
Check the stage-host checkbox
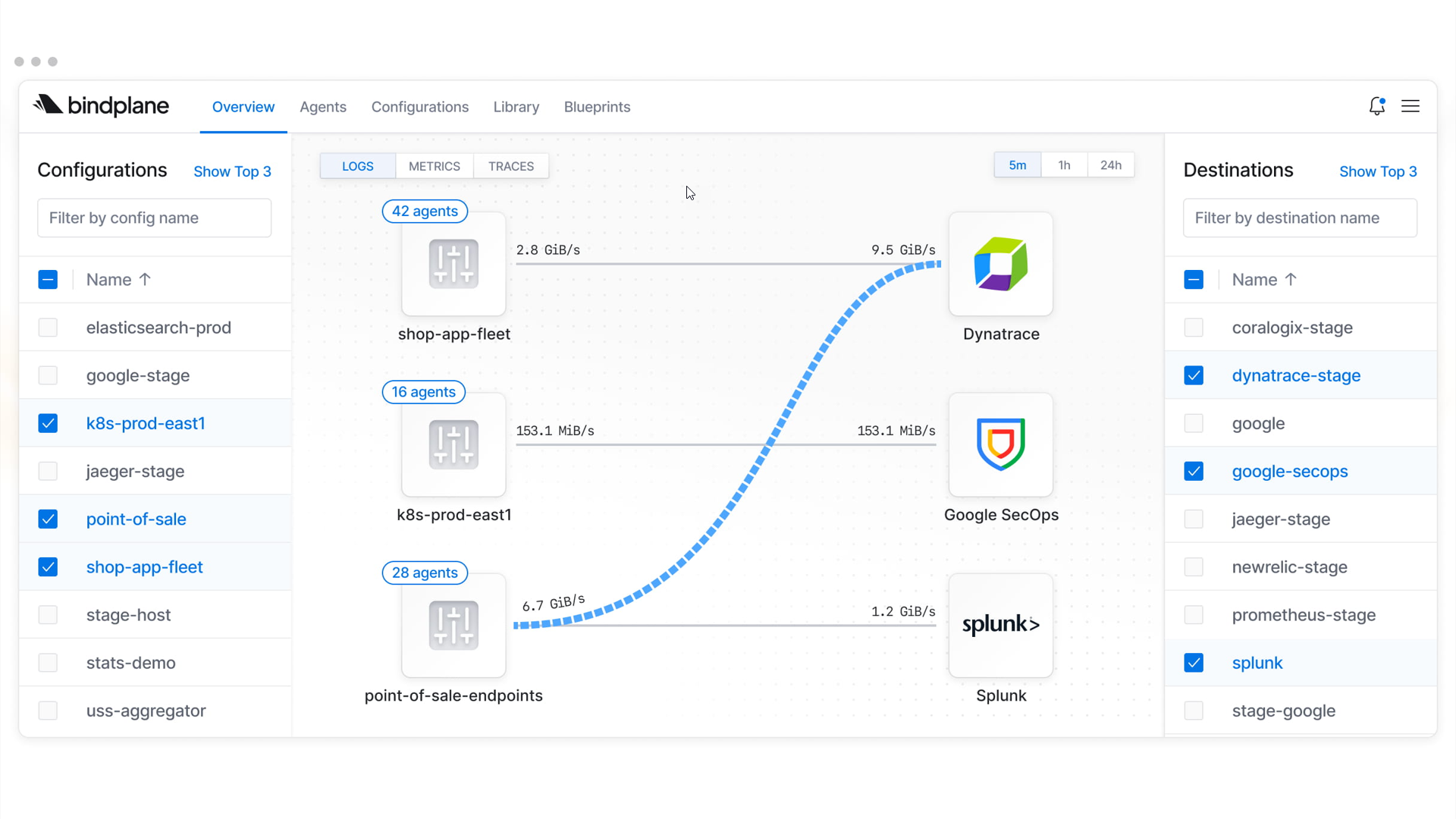(48, 614)
